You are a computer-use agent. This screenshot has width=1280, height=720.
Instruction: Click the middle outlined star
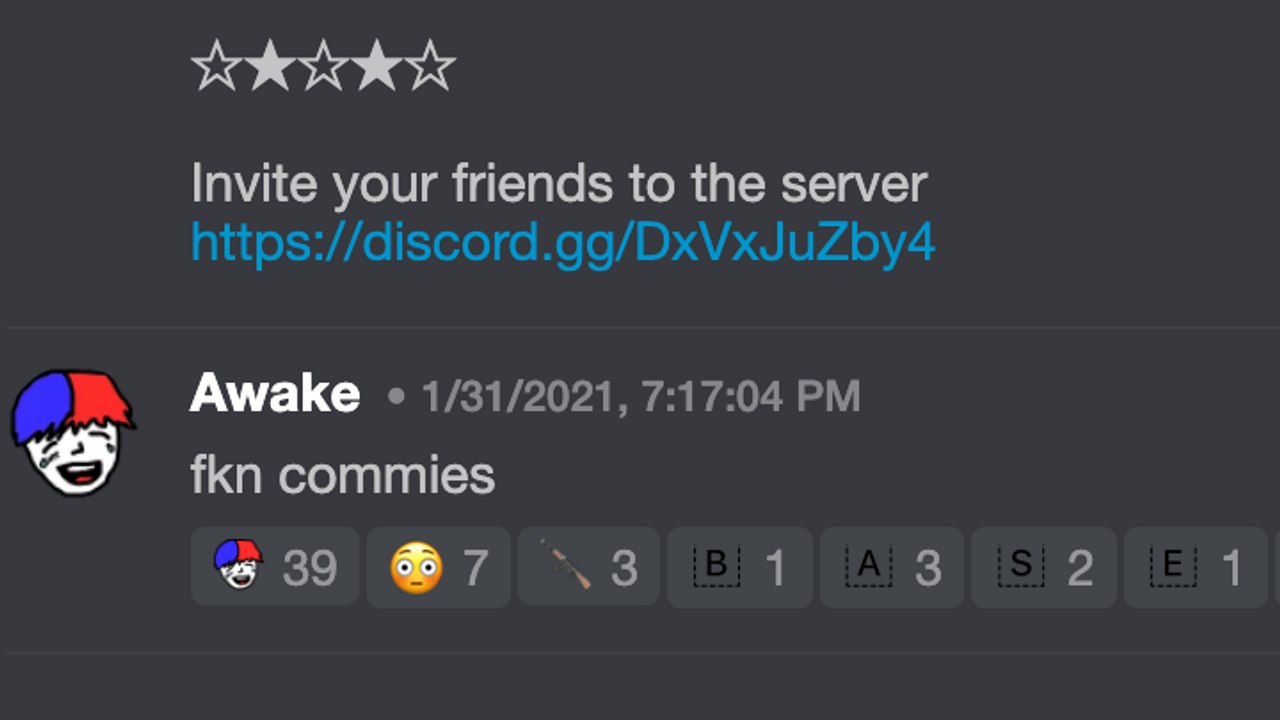323,66
